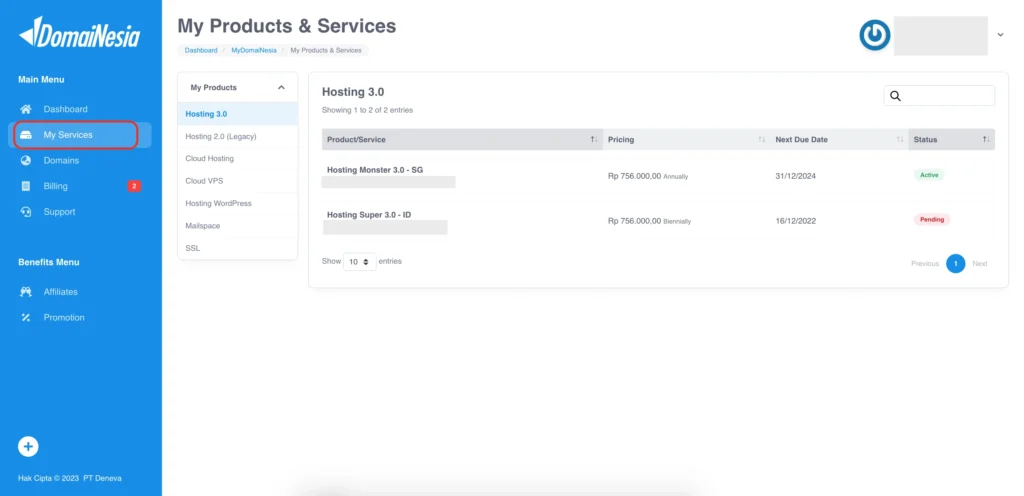1024x496 pixels.
Task: Open the account dropdown chevron
Action: click(x=1000, y=35)
